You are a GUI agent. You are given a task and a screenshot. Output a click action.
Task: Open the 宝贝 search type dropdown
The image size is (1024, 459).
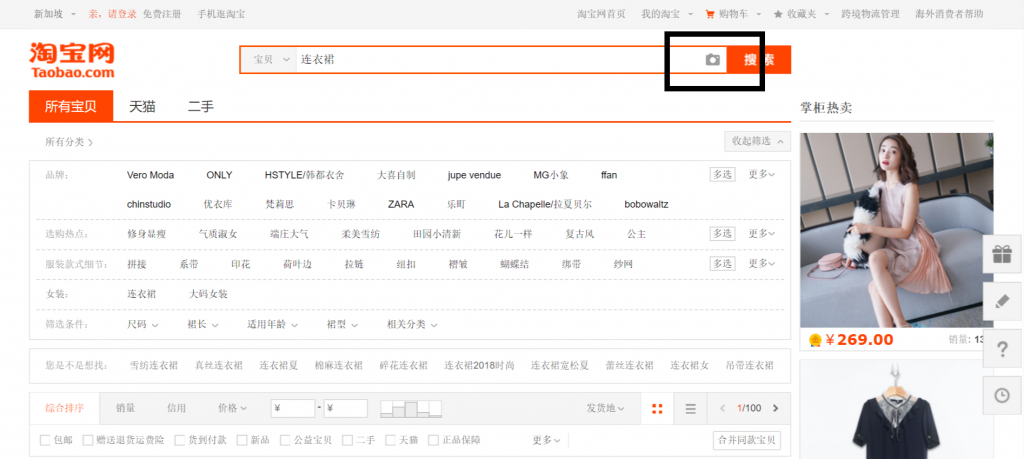pos(271,60)
